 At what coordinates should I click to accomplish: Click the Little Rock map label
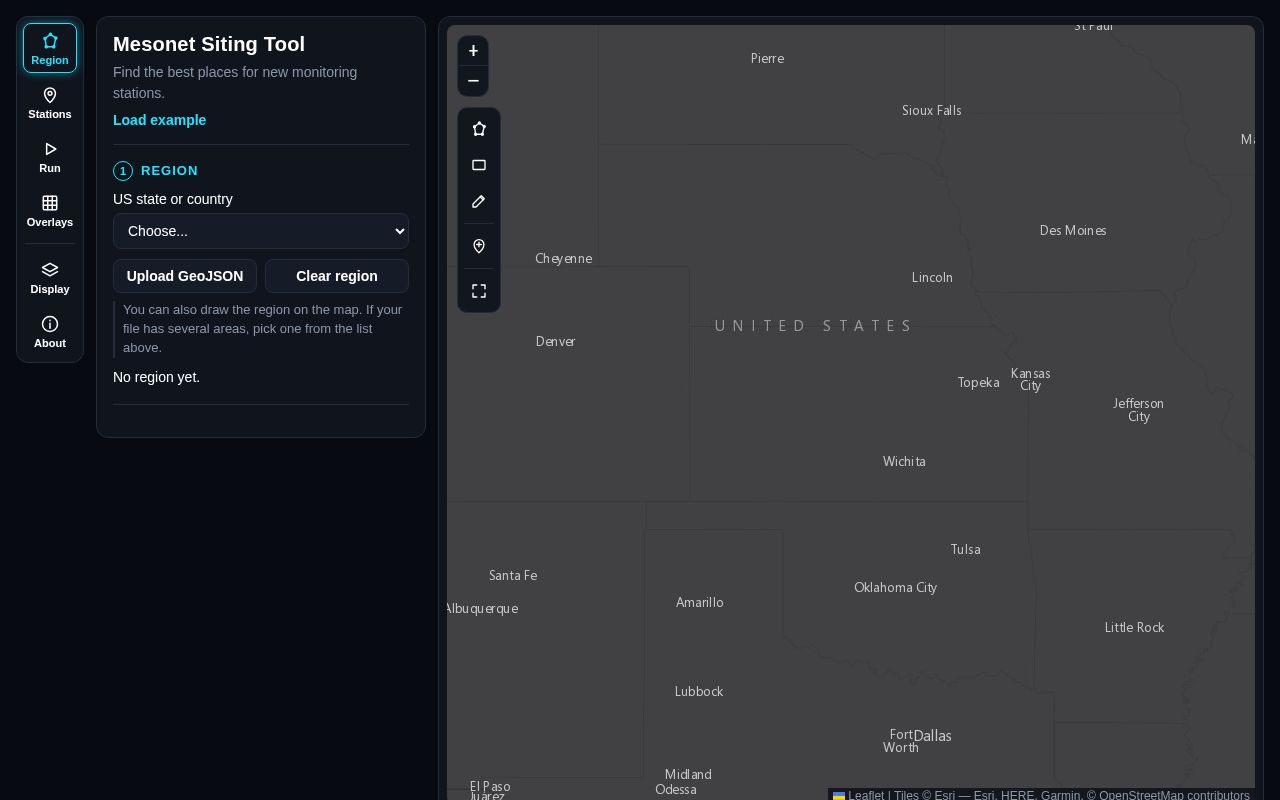click(x=1135, y=628)
